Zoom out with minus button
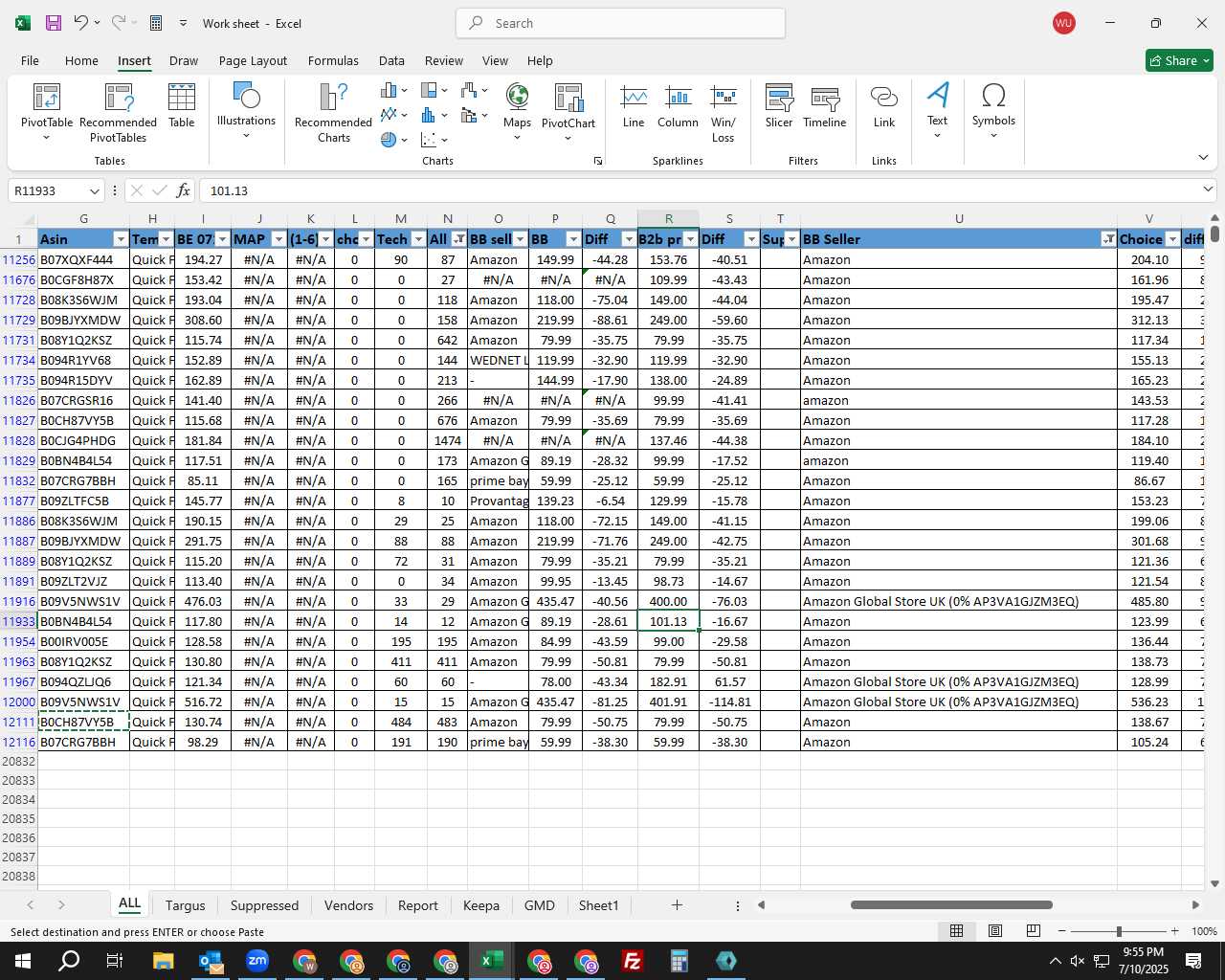 coord(1062,931)
